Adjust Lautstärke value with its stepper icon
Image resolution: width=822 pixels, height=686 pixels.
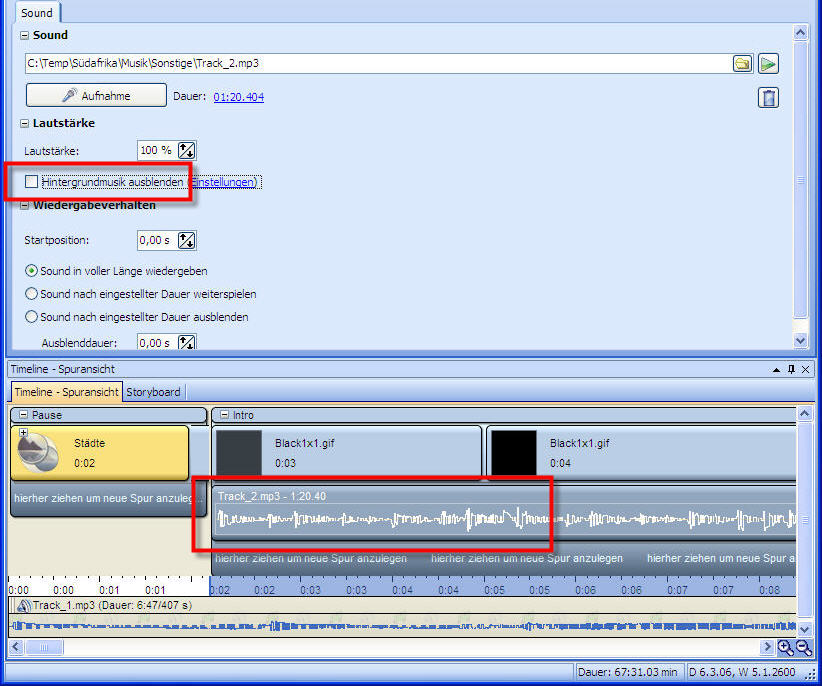click(x=186, y=150)
